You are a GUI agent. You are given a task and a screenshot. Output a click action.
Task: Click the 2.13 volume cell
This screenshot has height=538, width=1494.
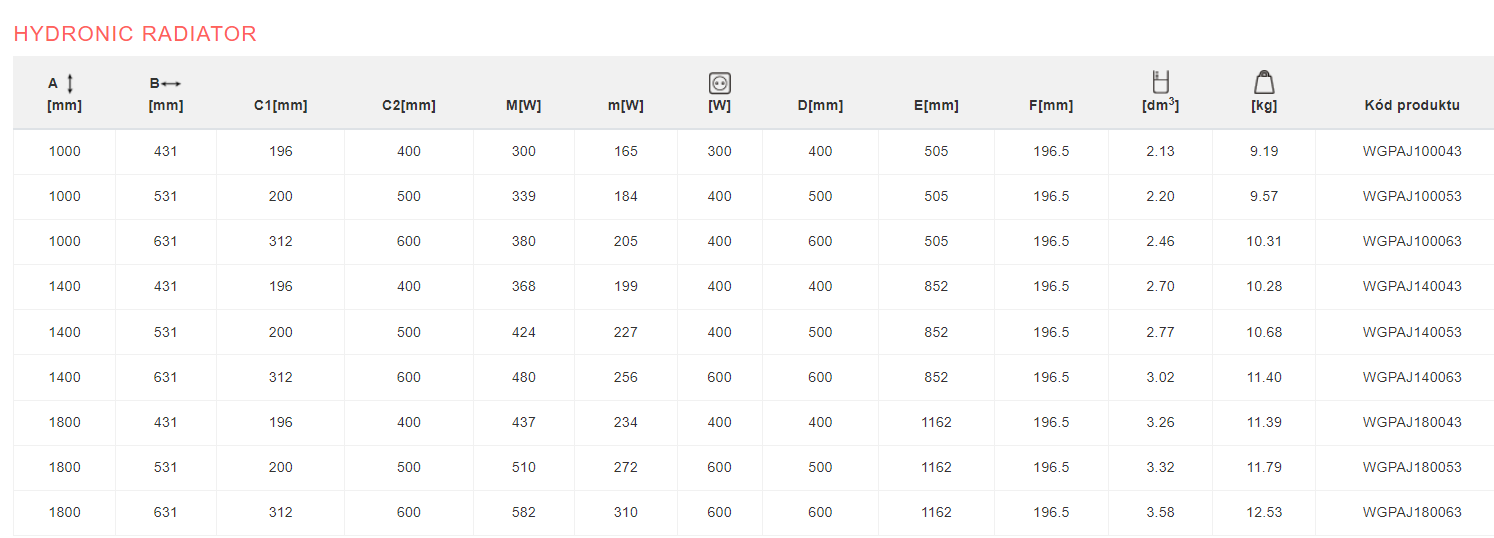coord(1160,152)
